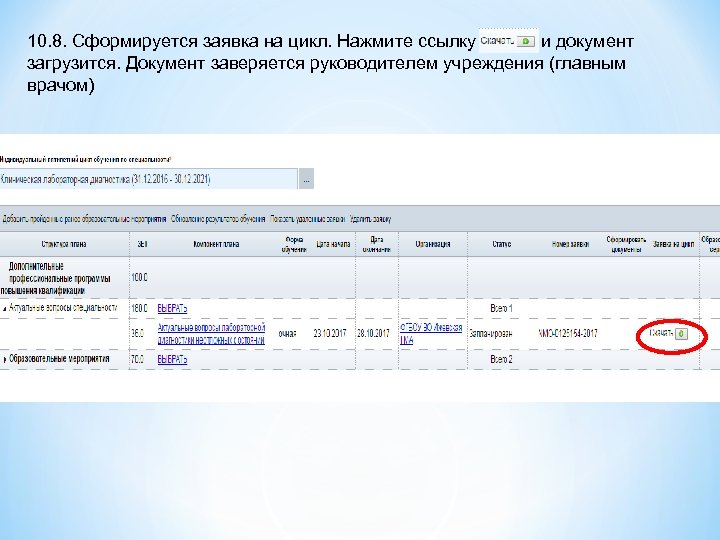Screen dimensions: 720x540
Task: Click the 'Структура плана' column header
Action: point(64,244)
